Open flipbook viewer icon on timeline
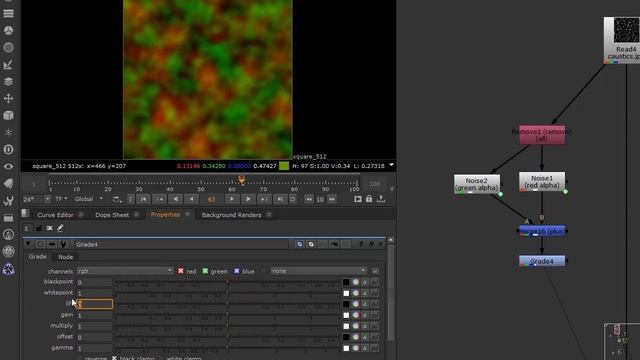 (358, 199)
